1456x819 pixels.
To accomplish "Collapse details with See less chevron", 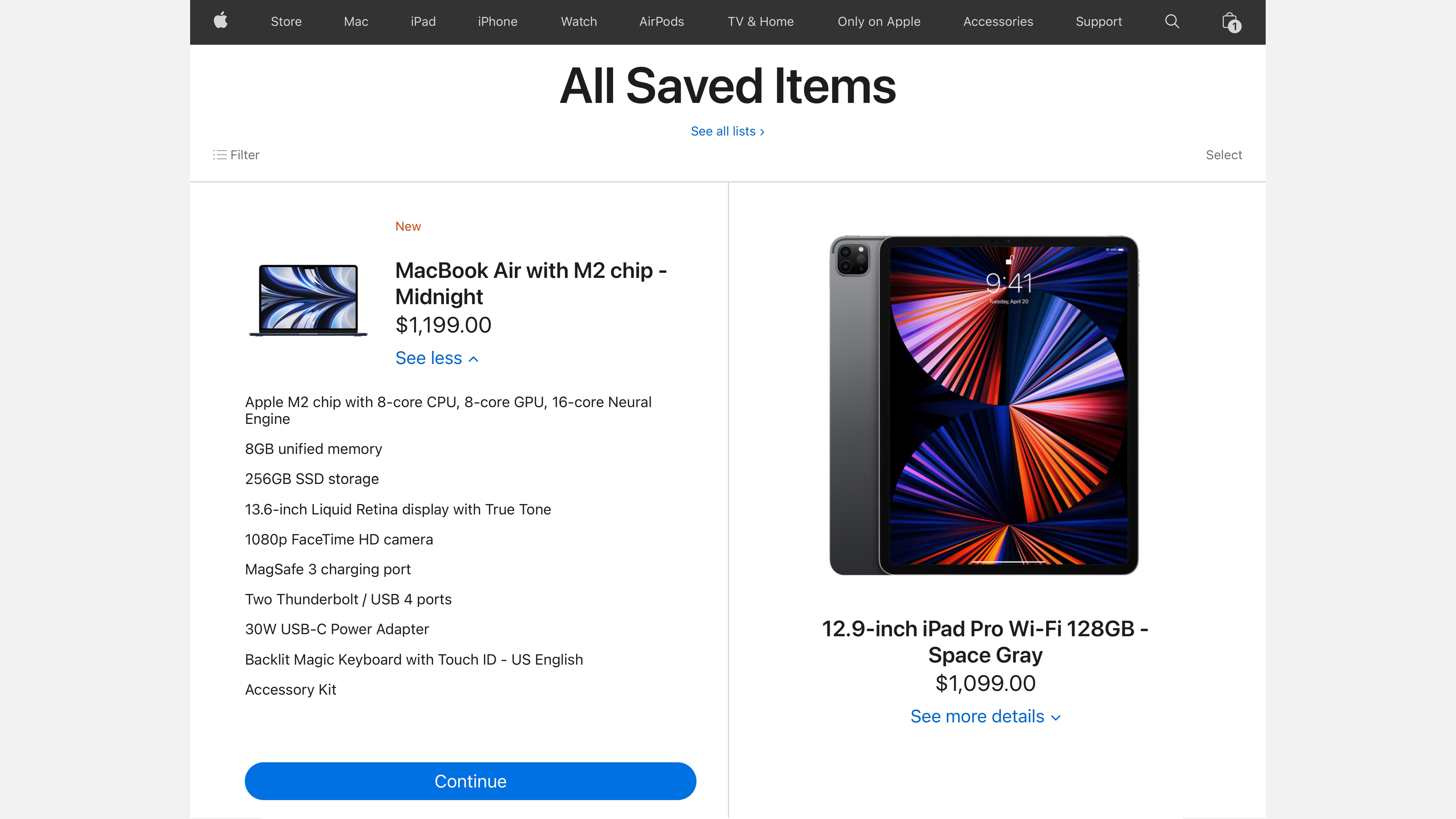I will coord(437,358).
